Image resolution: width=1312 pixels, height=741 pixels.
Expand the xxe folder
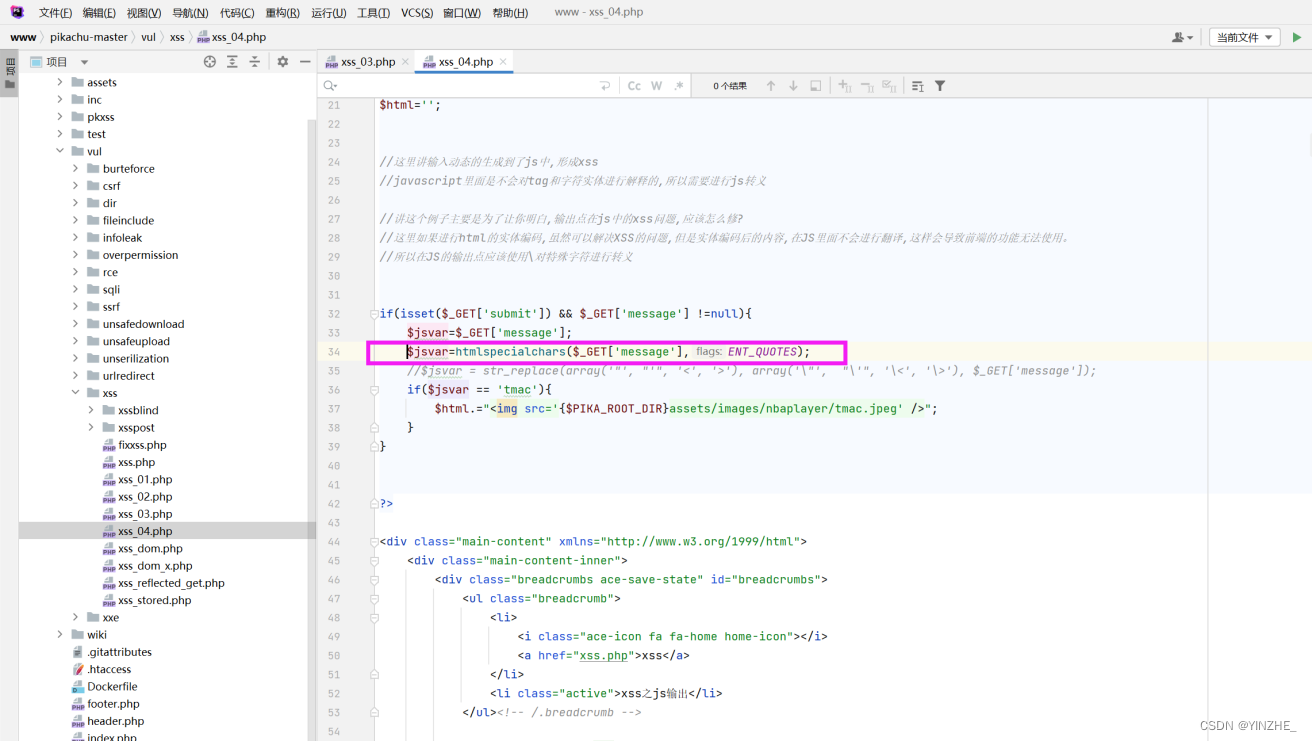tap(75, 618)
